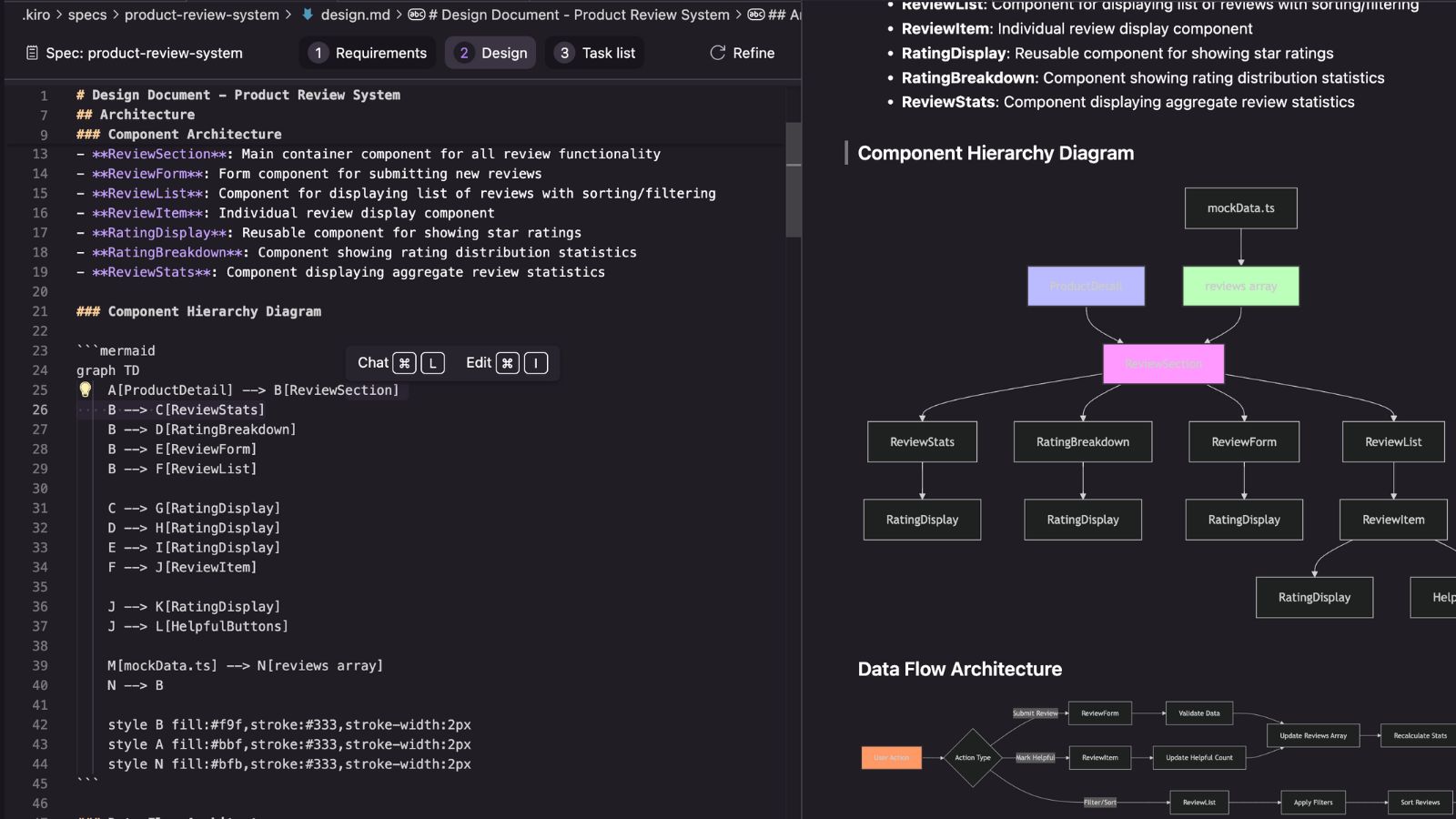1456x819 pixels.
Task: Click the green reviews array diagram node
Action: point(1240,286)
